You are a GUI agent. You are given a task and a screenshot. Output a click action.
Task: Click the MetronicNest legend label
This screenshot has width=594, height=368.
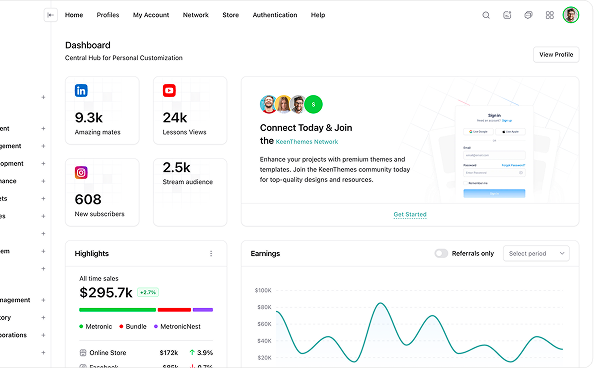click(180, 326)
